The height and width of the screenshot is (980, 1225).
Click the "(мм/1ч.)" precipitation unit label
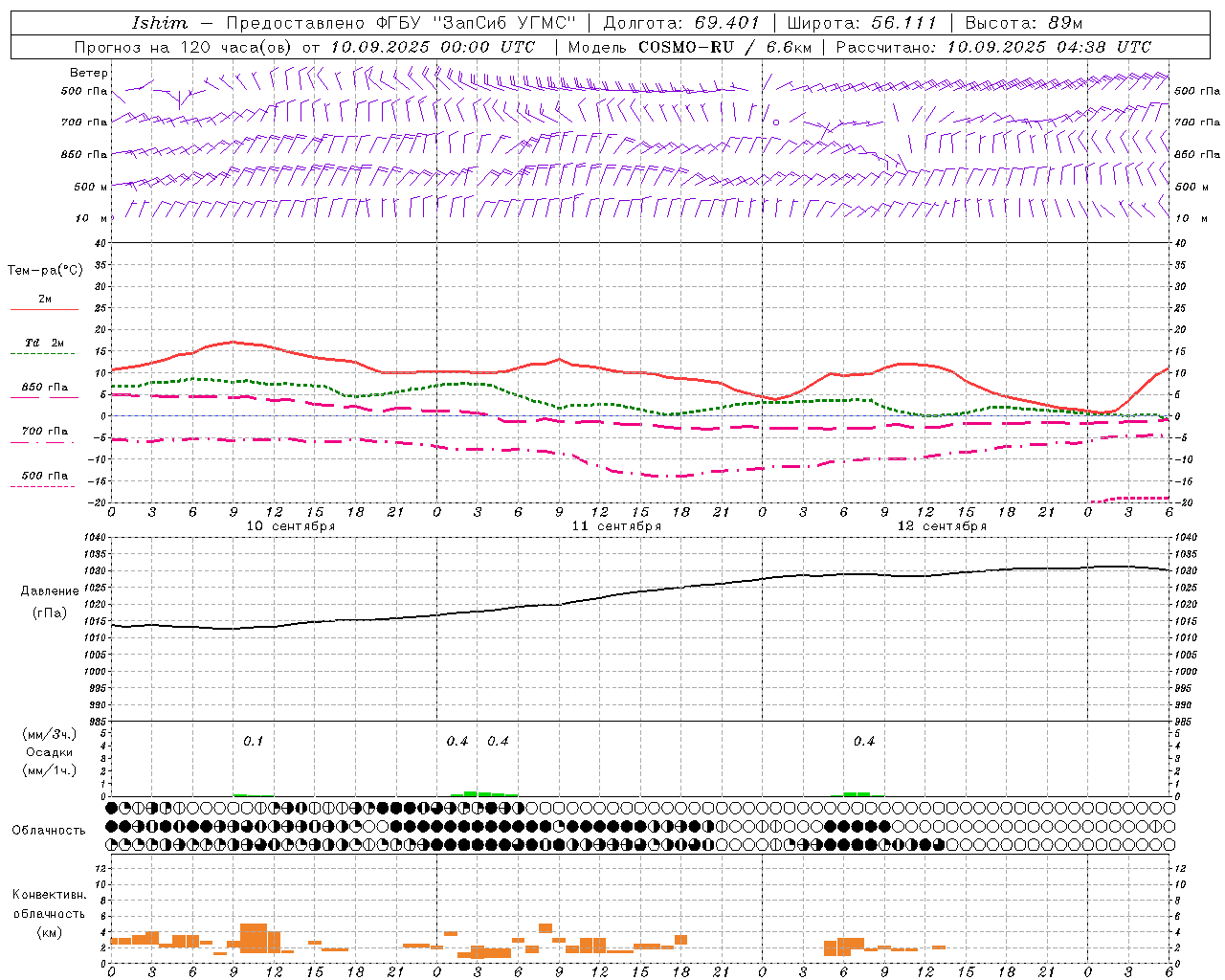point(49,770)
